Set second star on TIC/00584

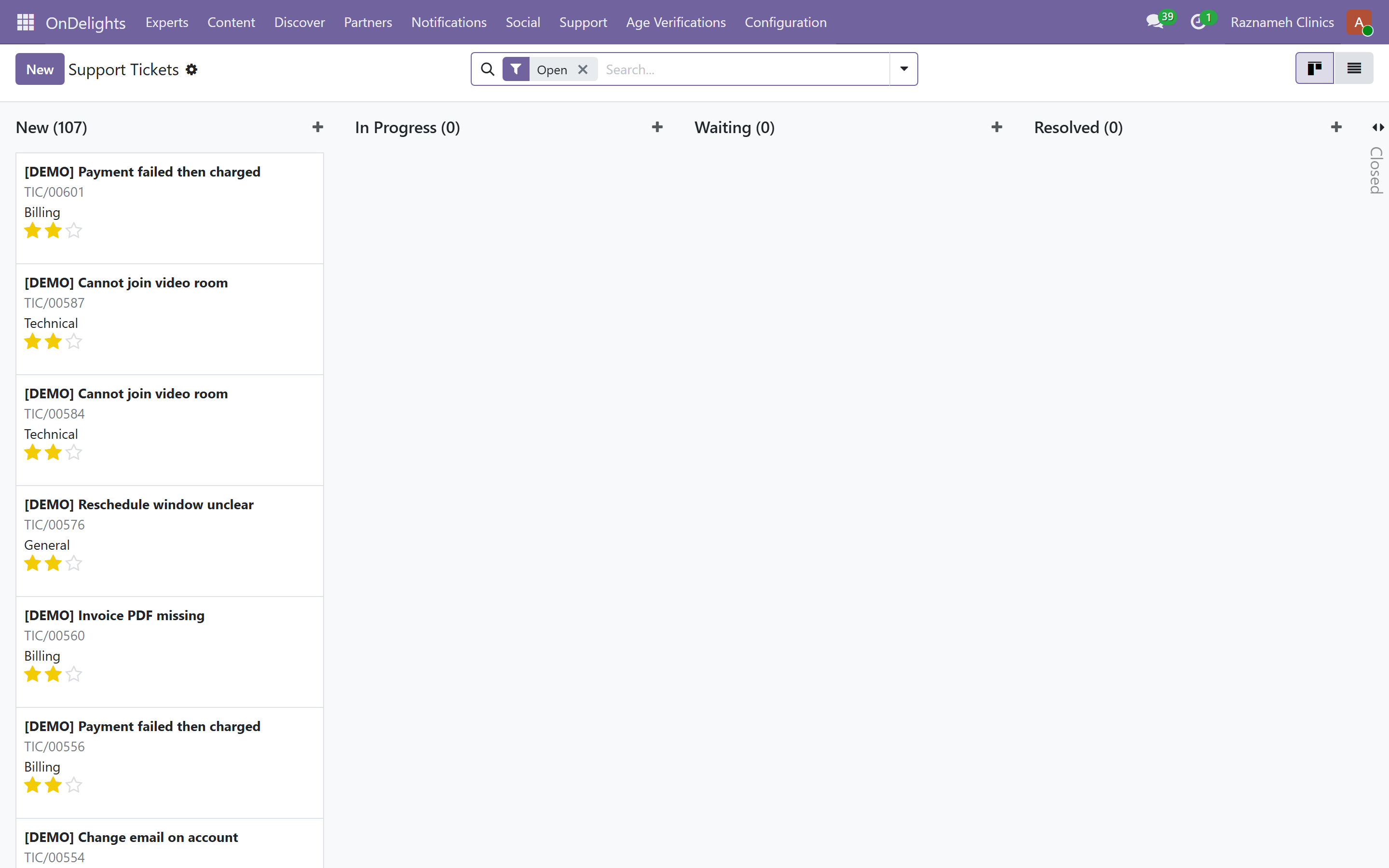(x=54, y=452)
